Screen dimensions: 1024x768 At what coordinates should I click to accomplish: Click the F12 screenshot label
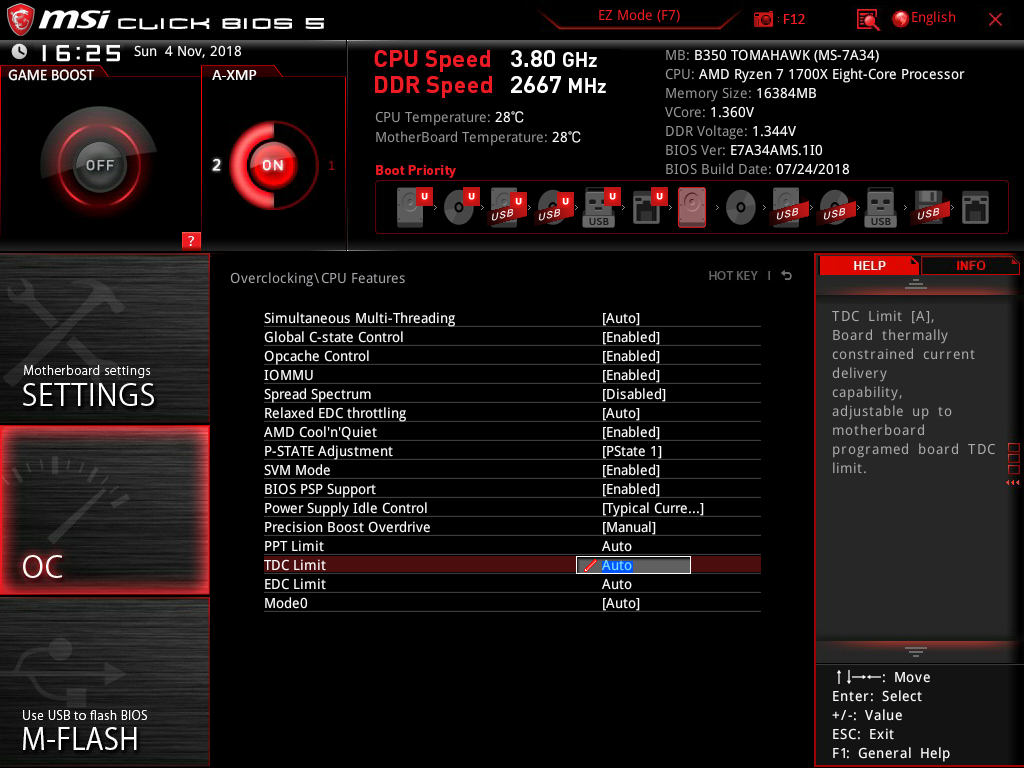click(x=793, y=19)
